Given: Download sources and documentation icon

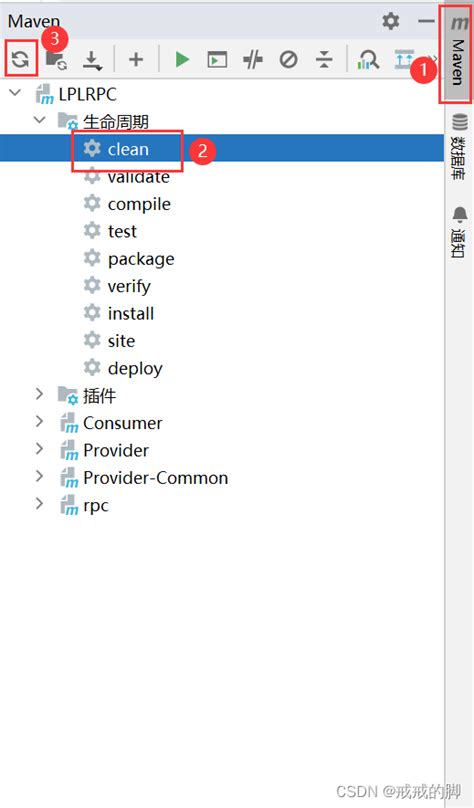Looking at the screenshot, I should click(x=92, y=60).
